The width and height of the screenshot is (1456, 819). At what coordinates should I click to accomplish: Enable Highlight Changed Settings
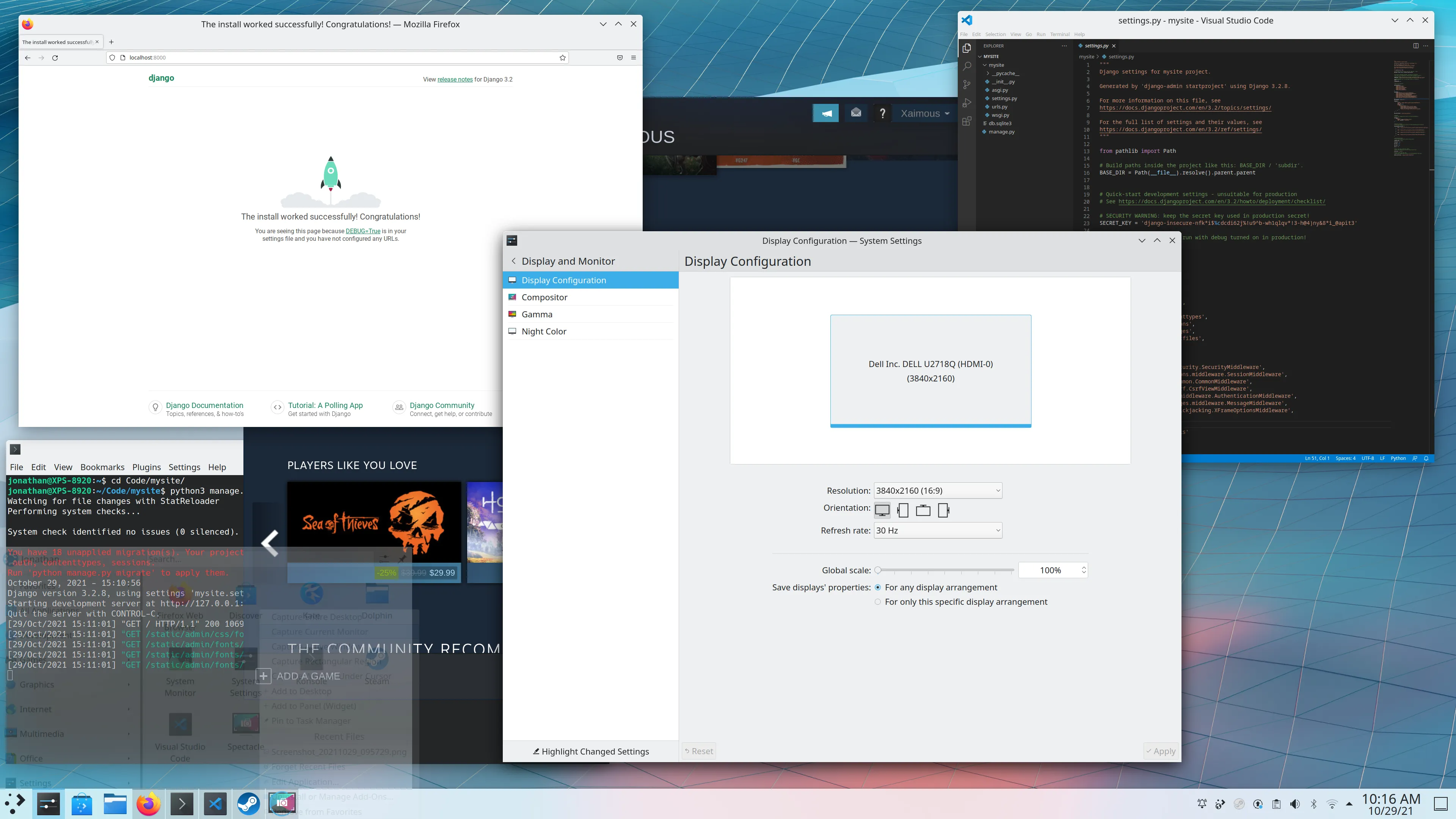591,751
